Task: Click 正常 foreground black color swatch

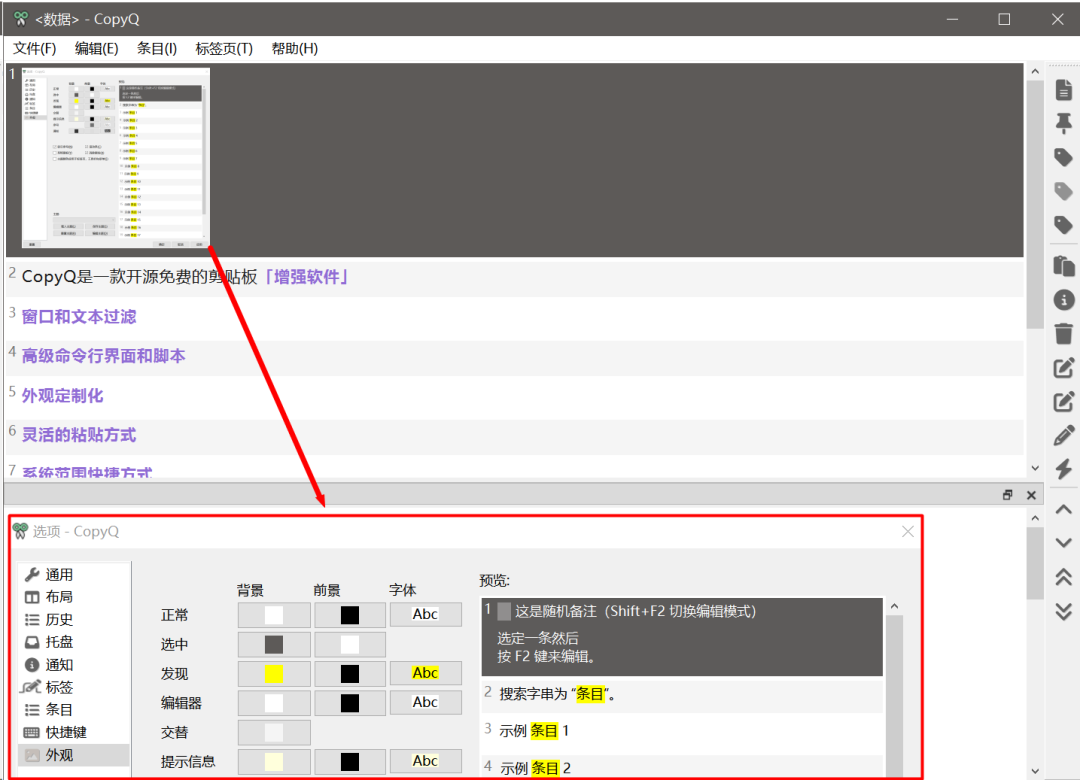Action: 350,615
